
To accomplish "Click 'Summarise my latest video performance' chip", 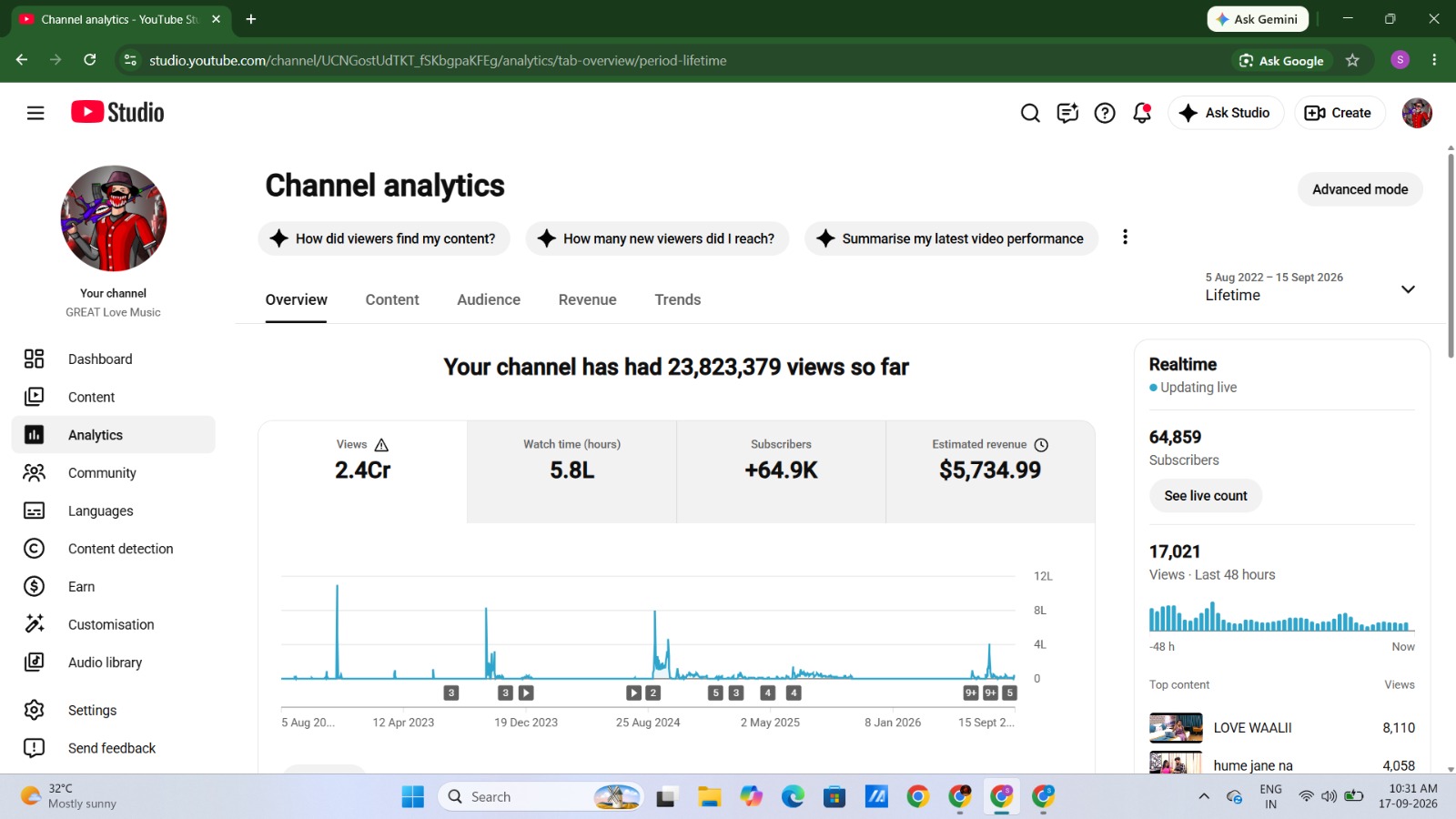I will coord(951,238).
